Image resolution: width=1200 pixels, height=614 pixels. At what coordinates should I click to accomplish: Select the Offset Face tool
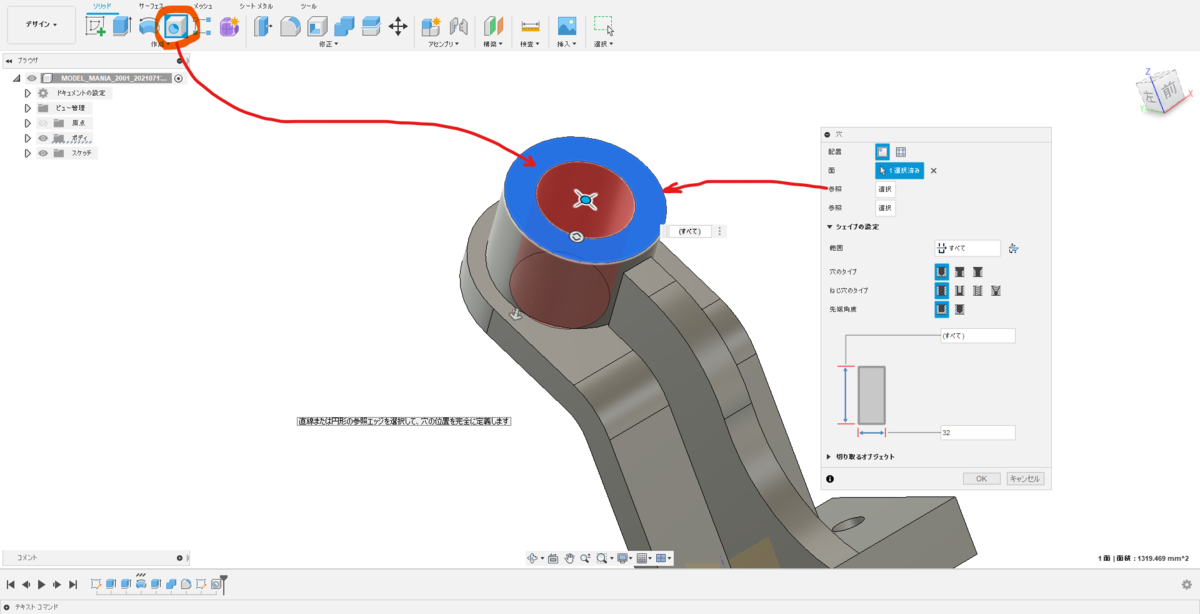[371, 27]
